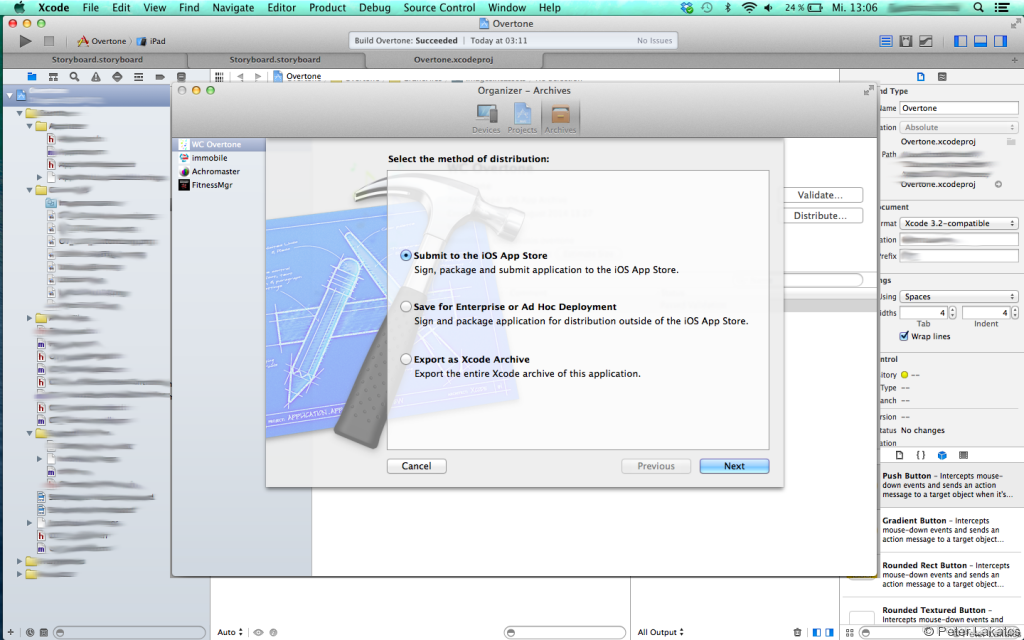Show the Code Snippet library braces icon
The height and width of the screenshot is (640, 1024).
click(921, 455)
